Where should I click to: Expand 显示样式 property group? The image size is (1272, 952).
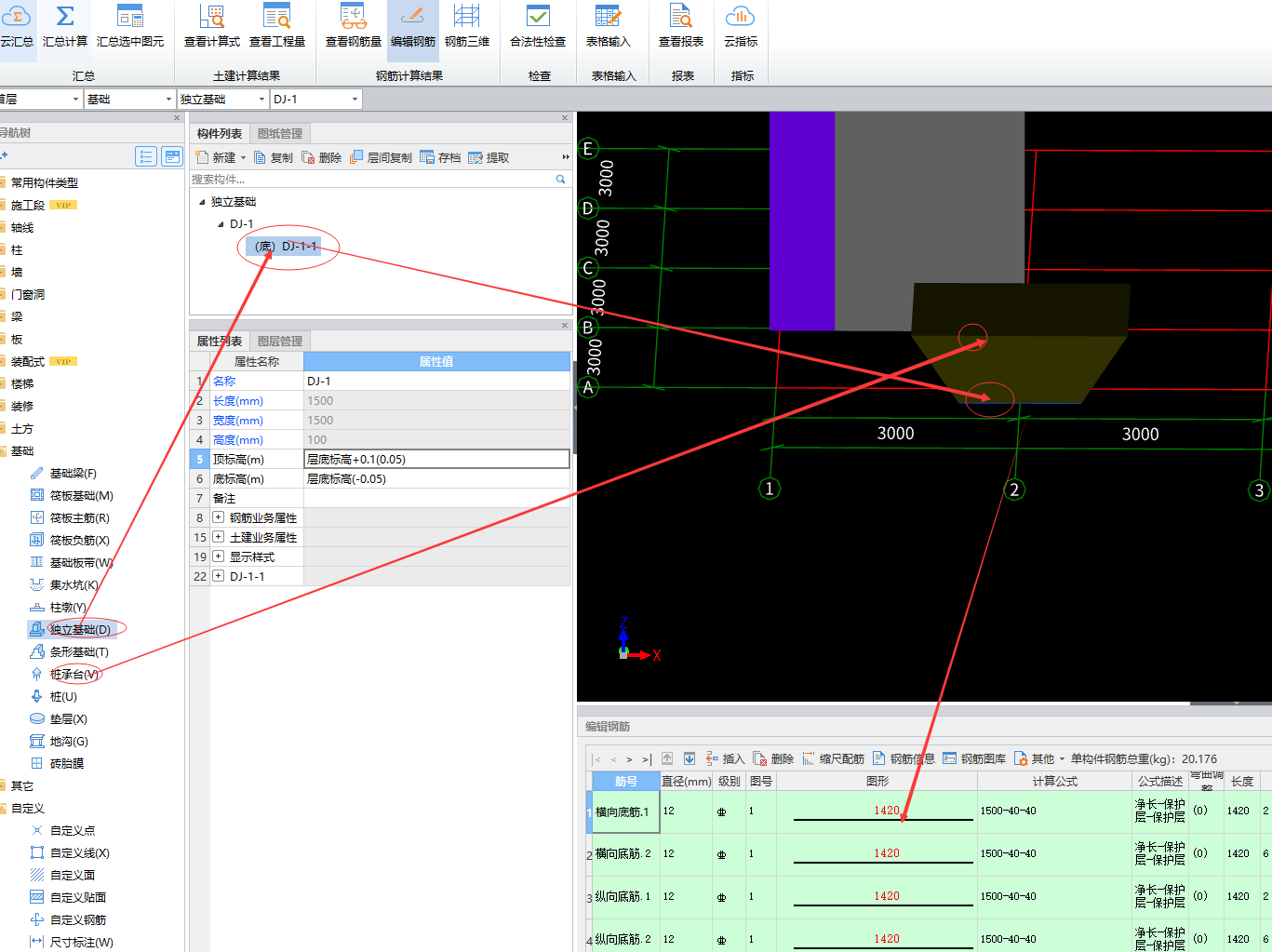coord(218,556)
